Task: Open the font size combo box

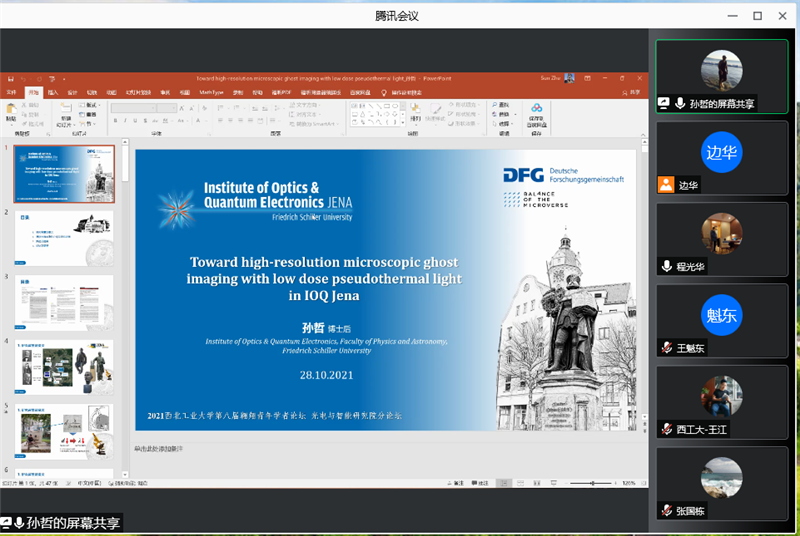Action: click(167, 108)
